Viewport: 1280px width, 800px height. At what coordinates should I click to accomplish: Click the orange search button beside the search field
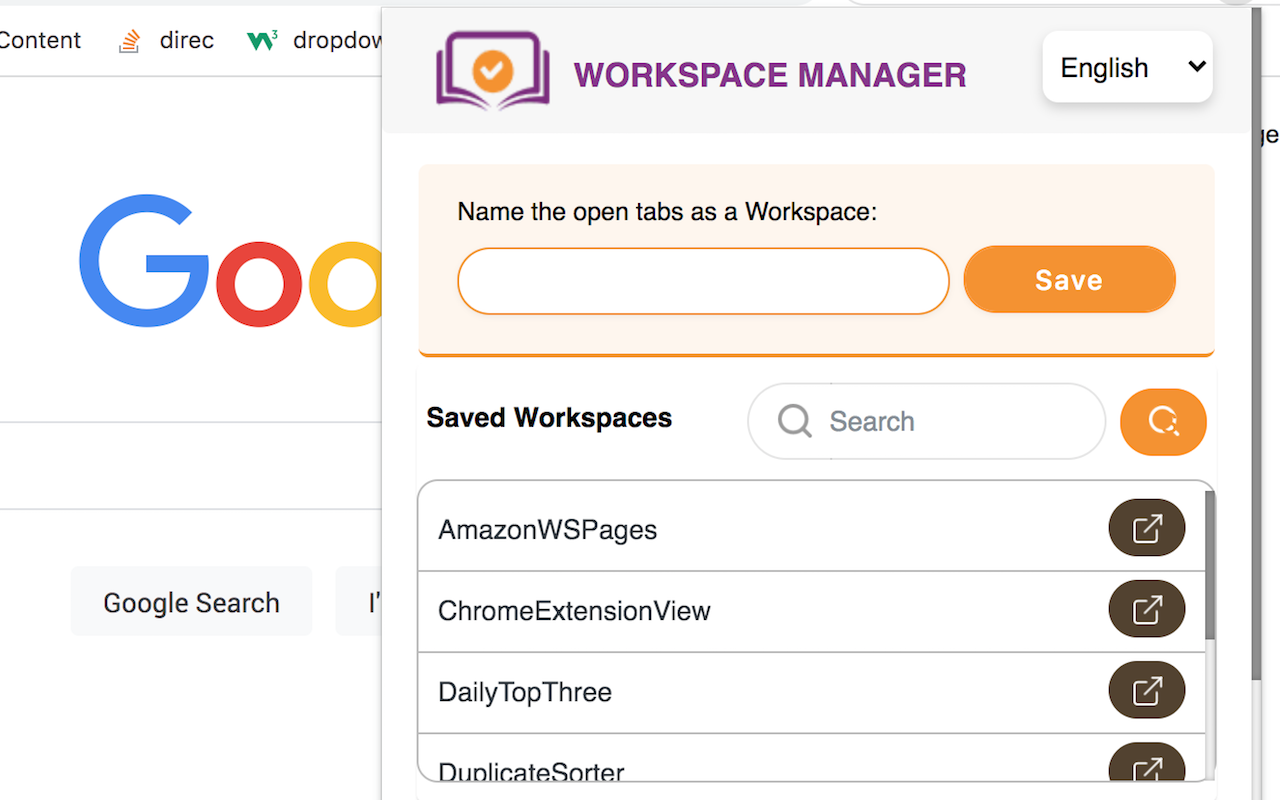point(1163,421)
